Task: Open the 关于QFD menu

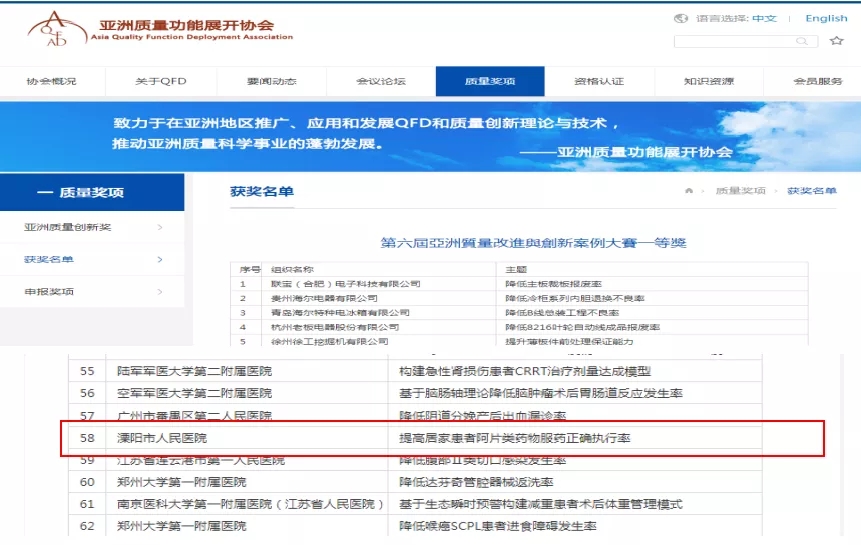Action: (161, 81)
